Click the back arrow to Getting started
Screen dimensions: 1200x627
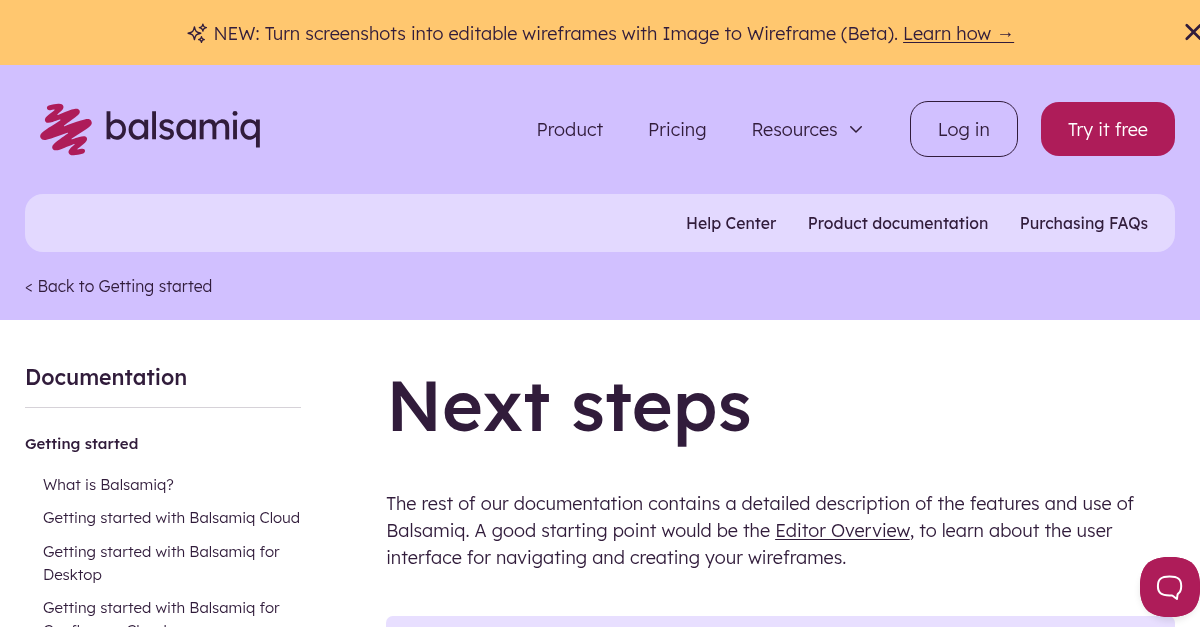coord(29,286)
